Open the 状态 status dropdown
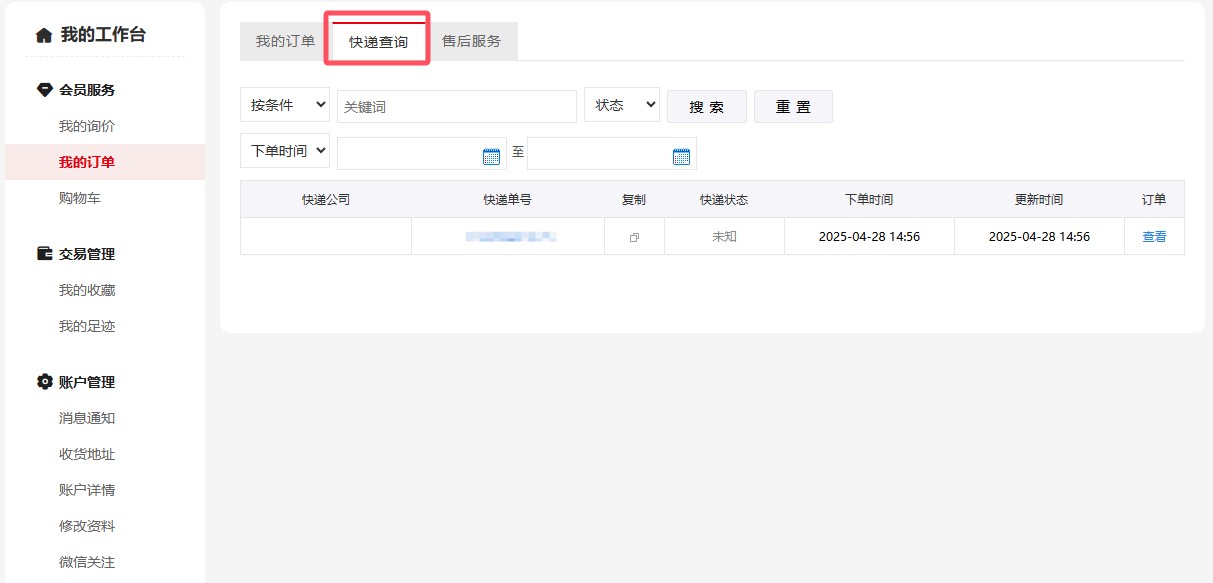The height and width of the screenshot is (583, 1213). (x=621, y=105)
